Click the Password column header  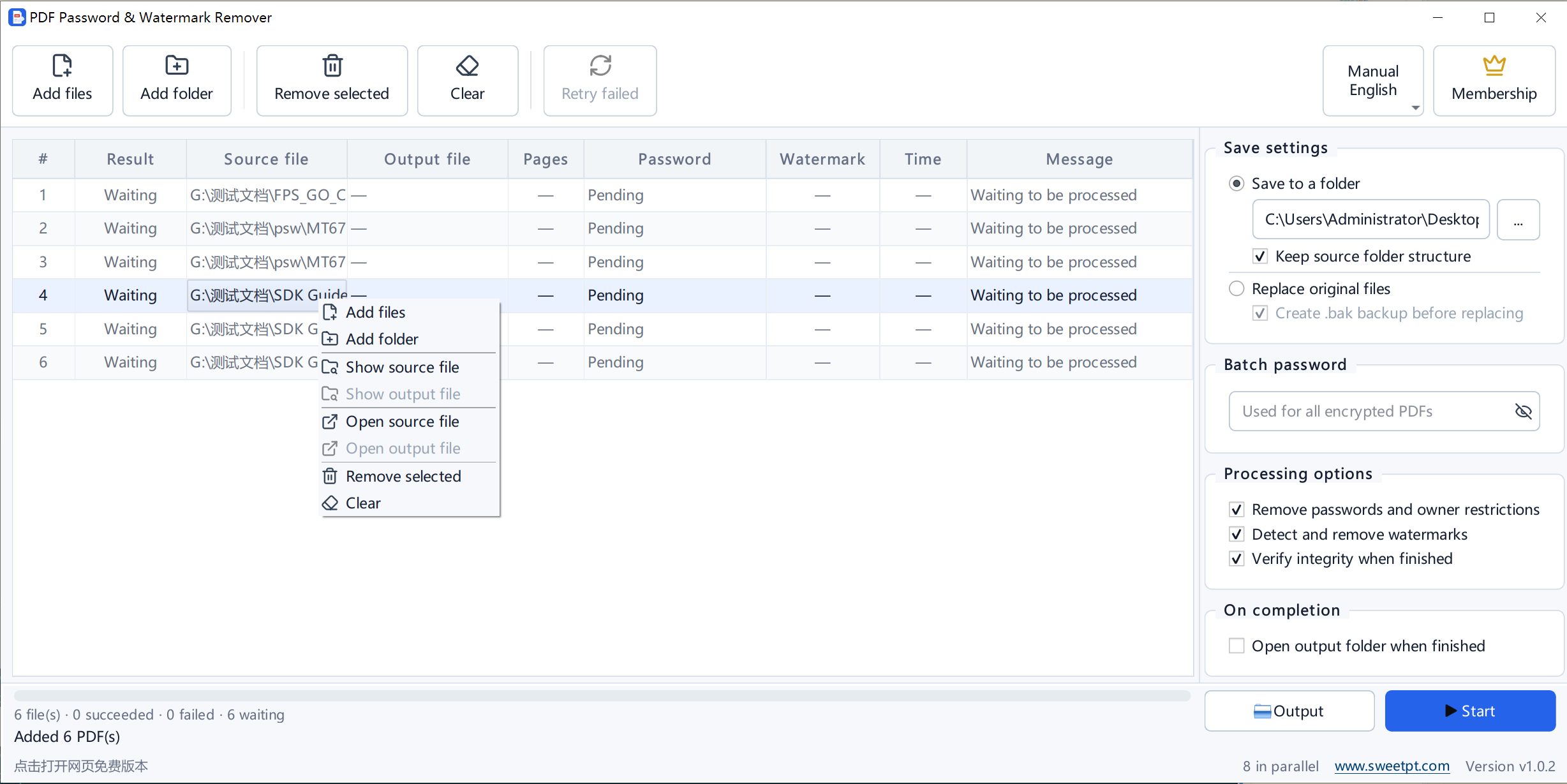(675, 159)
